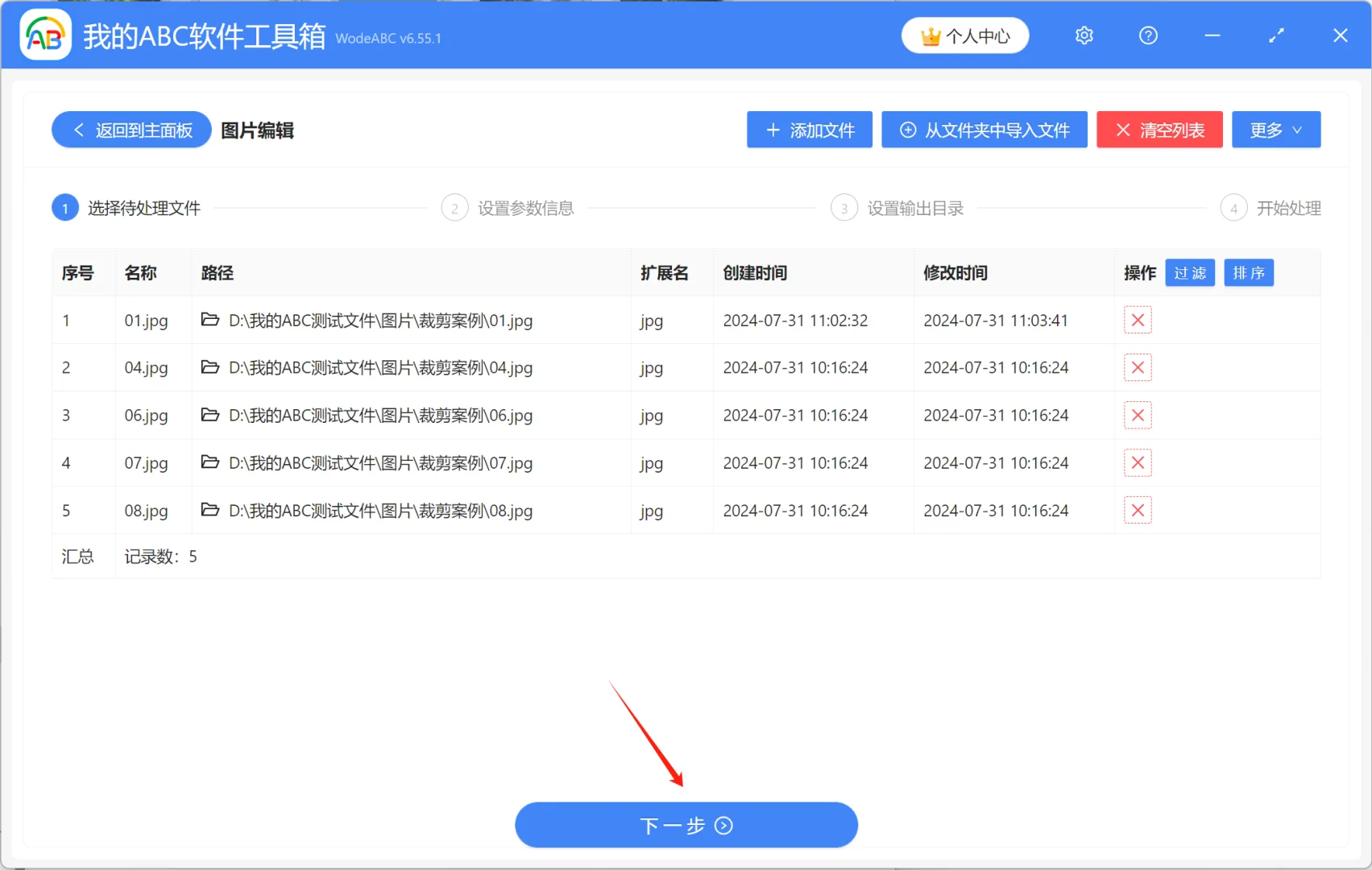Click the folder icon next to 01.jpg path
Image resolution: width=1372 pixels, height=870 pixels.
click(210, 320)
